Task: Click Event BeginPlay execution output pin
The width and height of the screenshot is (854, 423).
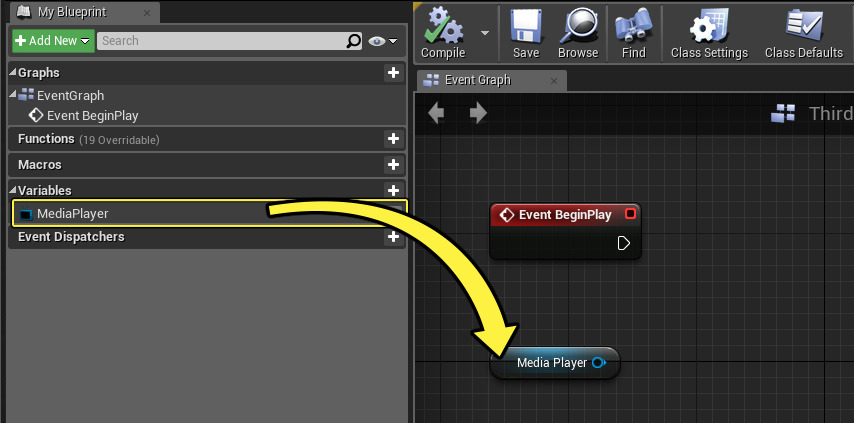Action: [x=624, y=243]
